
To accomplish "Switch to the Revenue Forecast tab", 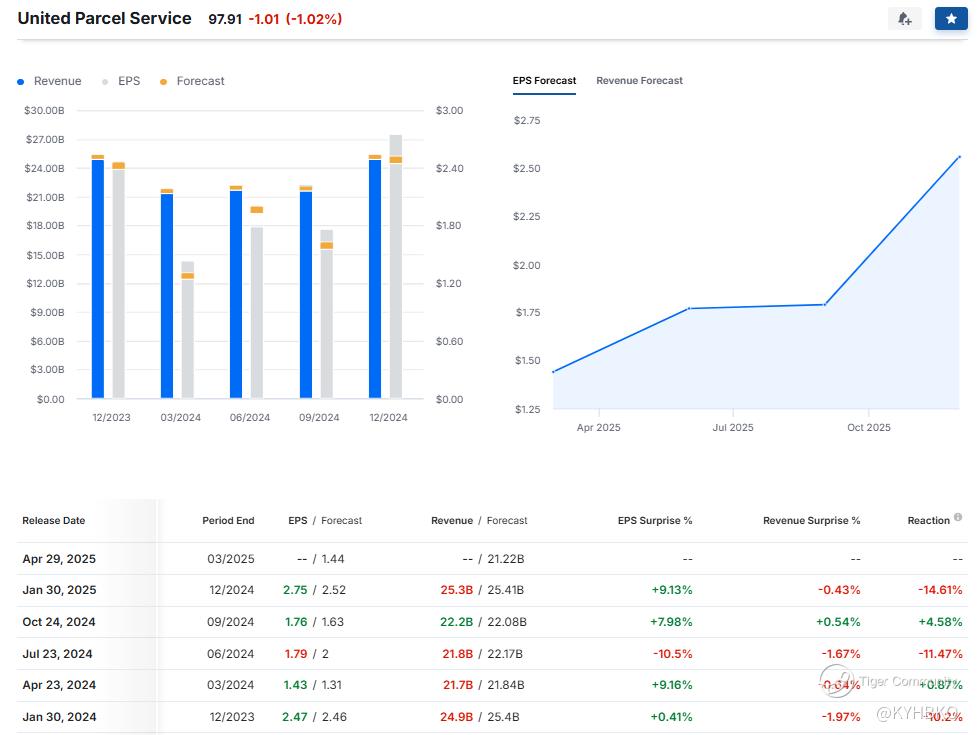I will pyautogui.click(x=639, y=81).
